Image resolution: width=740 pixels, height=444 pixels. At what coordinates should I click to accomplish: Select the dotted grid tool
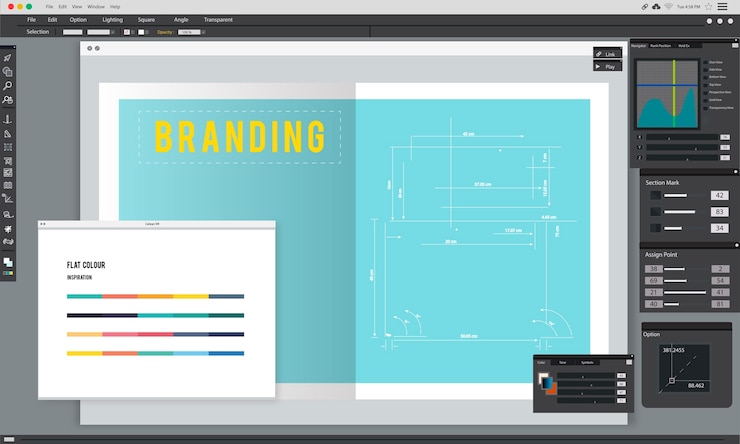tap(8, 147)
